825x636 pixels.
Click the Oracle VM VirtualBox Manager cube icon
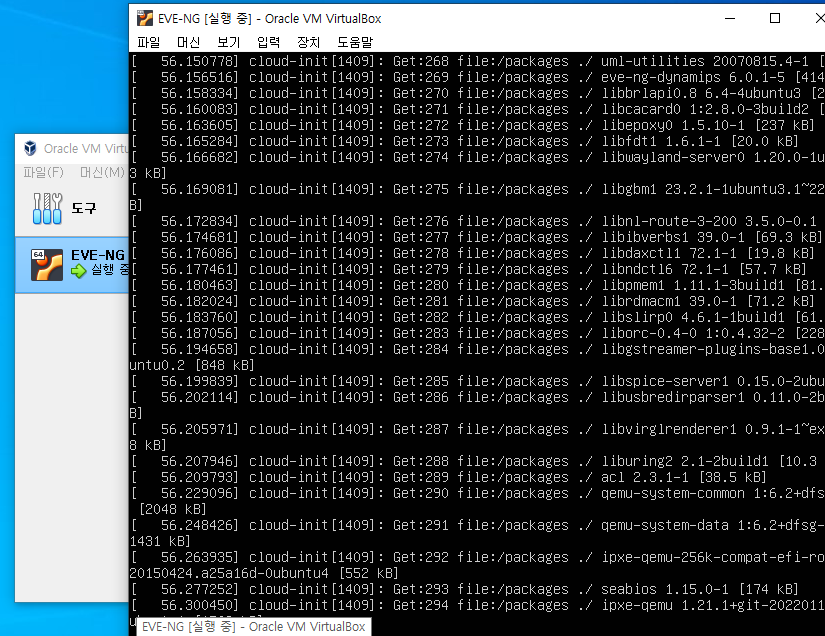[x=31, y=148]
